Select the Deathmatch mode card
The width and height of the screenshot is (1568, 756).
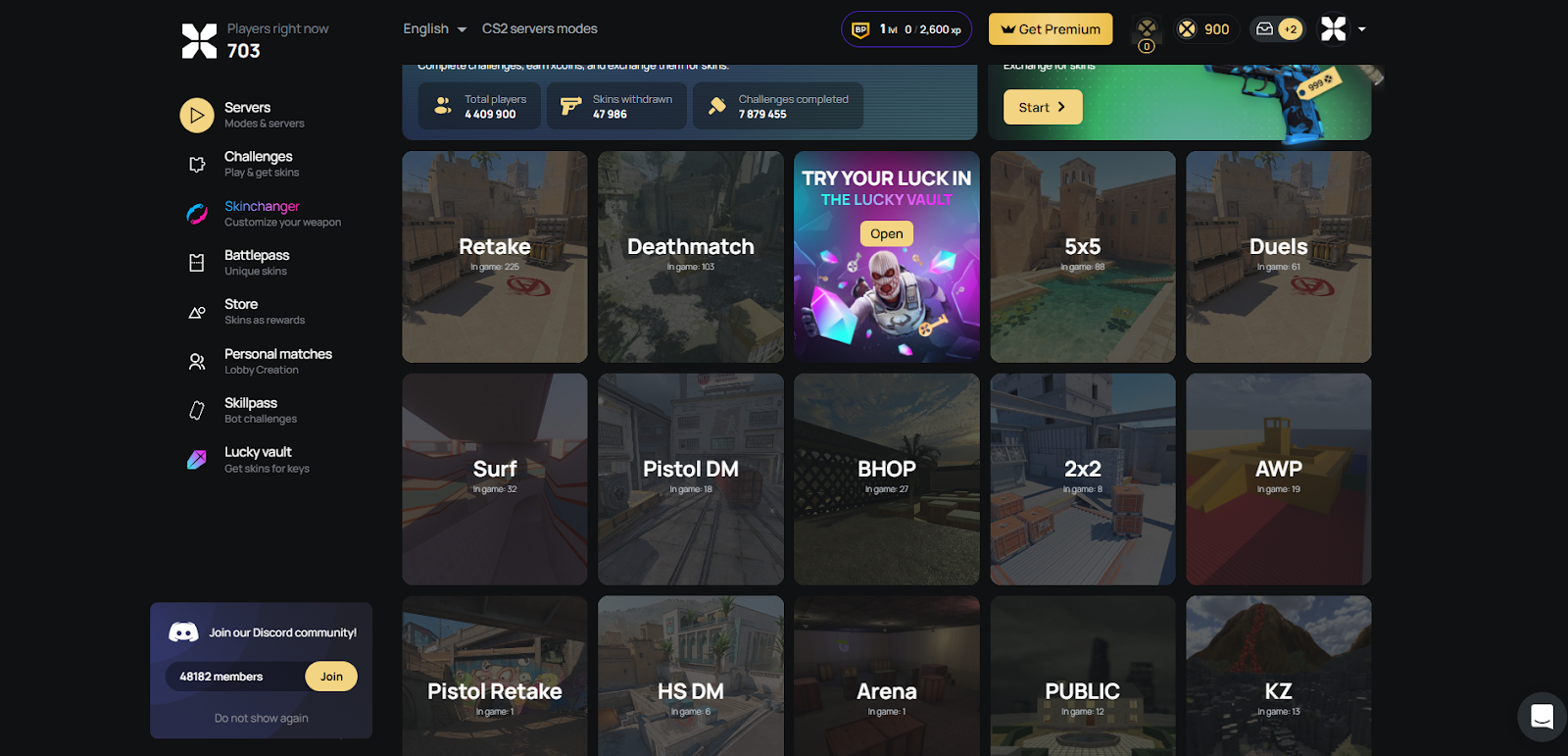[691, 257]
